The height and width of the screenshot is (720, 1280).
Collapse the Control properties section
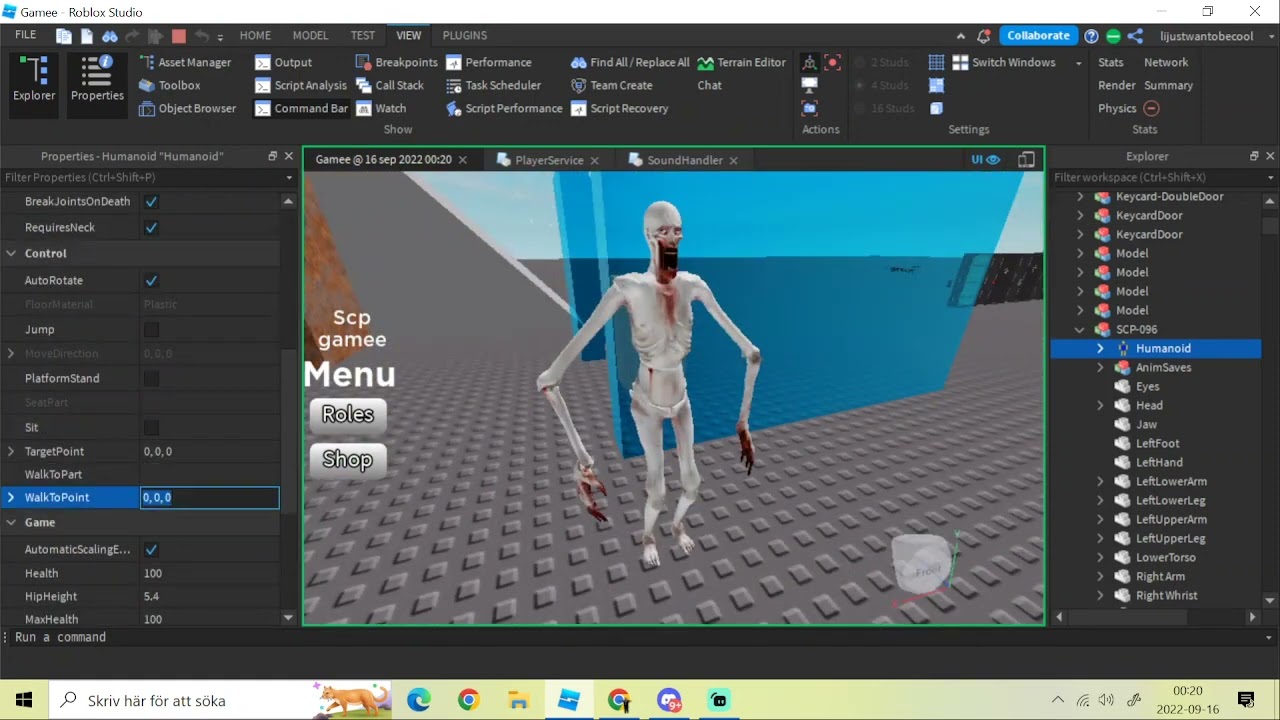coord(11,254)
